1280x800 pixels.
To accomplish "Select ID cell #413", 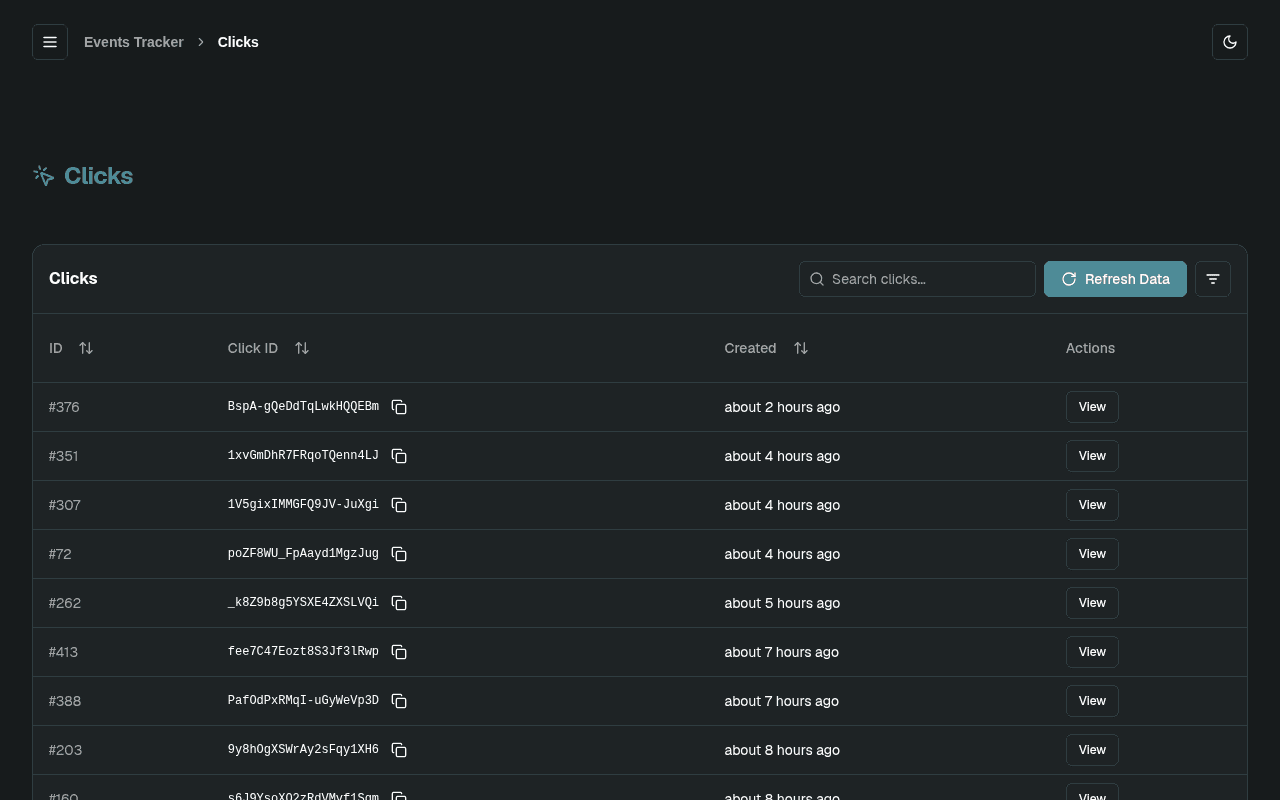I will coord(63,652).
